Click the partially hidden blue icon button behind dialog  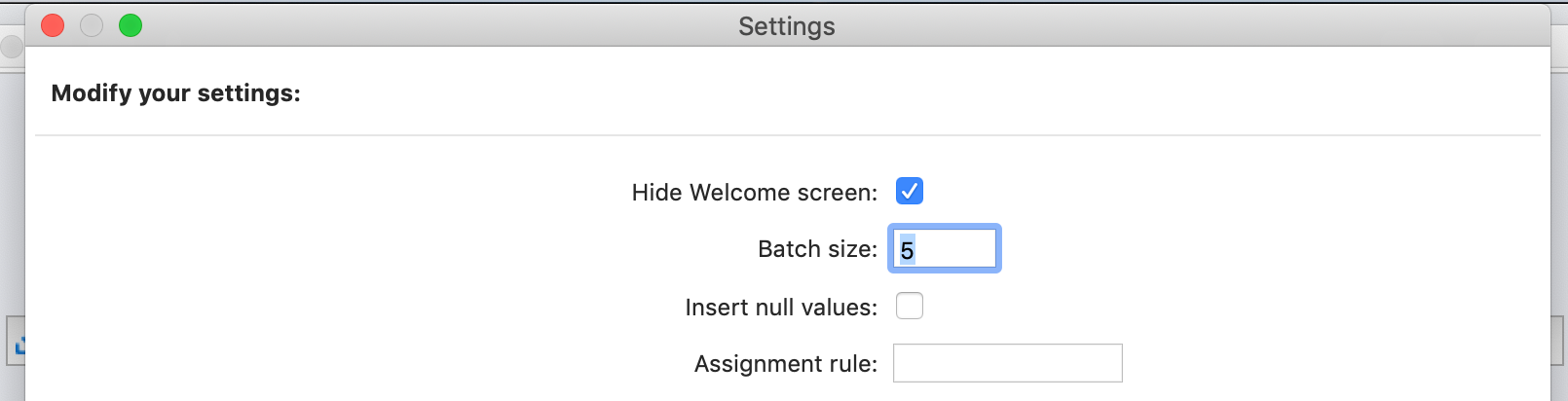click(x=16, y=341)
